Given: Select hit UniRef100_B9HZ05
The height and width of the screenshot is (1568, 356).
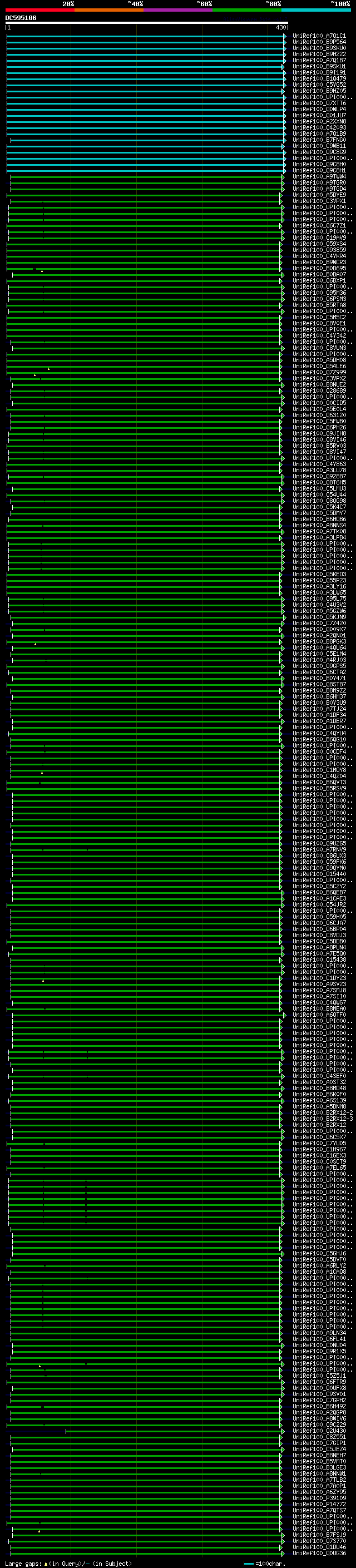Looking at the screenshot, I should coord(319,91).
